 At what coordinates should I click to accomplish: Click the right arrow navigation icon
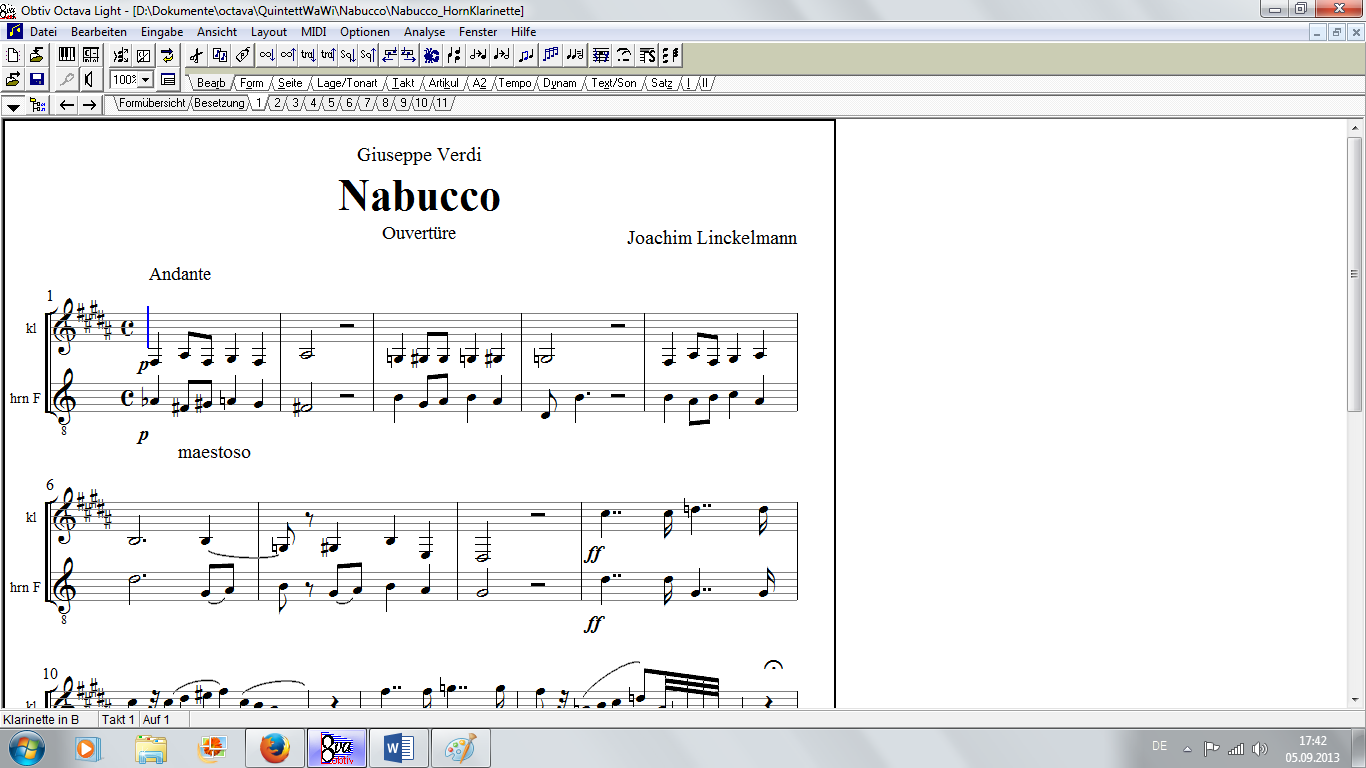click(89, 105)
